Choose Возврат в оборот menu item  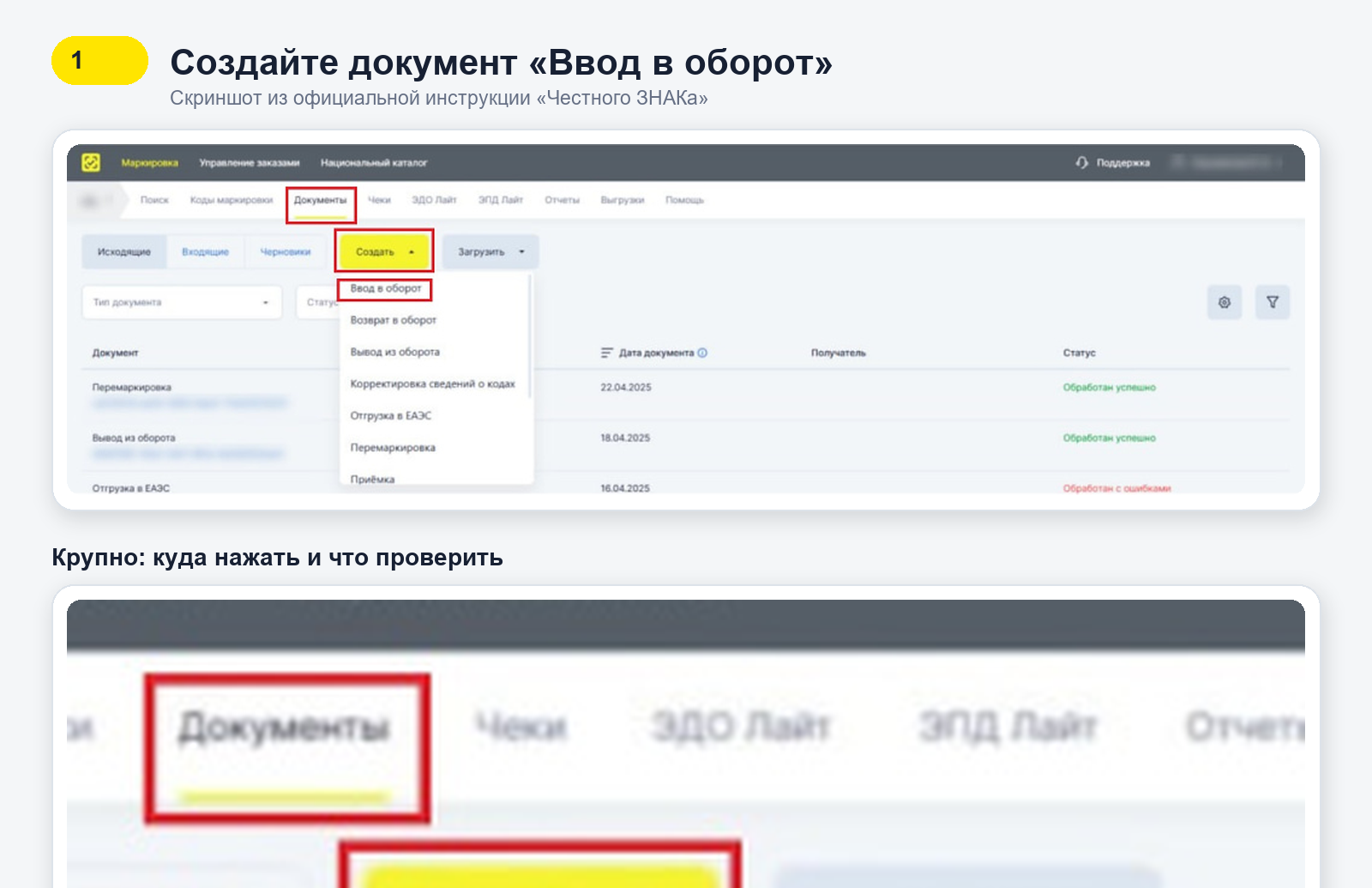coord(394,320)
